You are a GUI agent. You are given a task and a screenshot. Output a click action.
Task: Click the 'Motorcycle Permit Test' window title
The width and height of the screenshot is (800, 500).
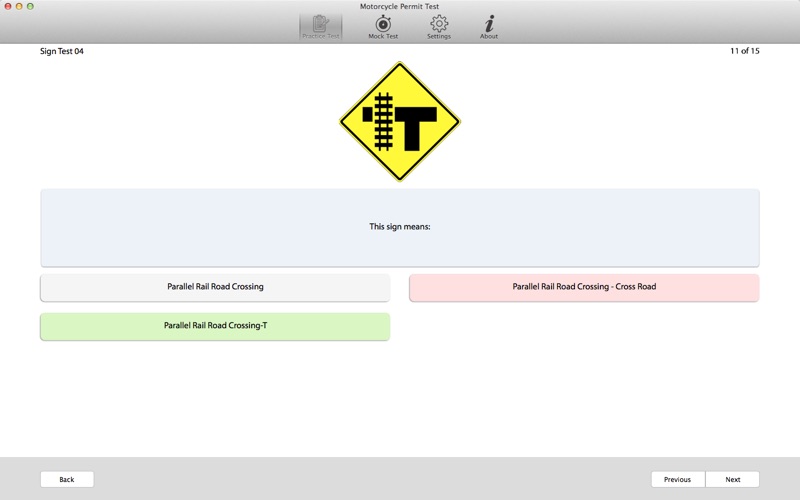(x=399, y=7)
